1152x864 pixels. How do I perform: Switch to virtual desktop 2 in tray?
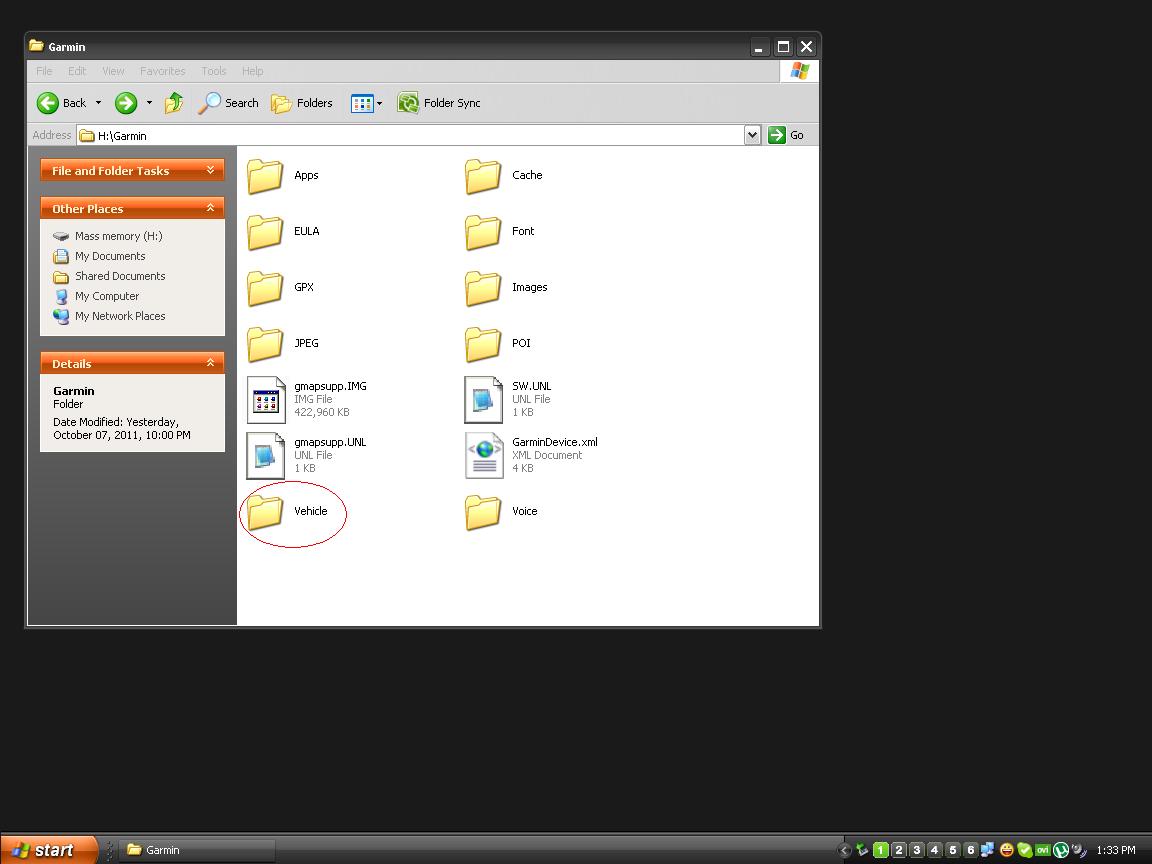pos(899,850)
